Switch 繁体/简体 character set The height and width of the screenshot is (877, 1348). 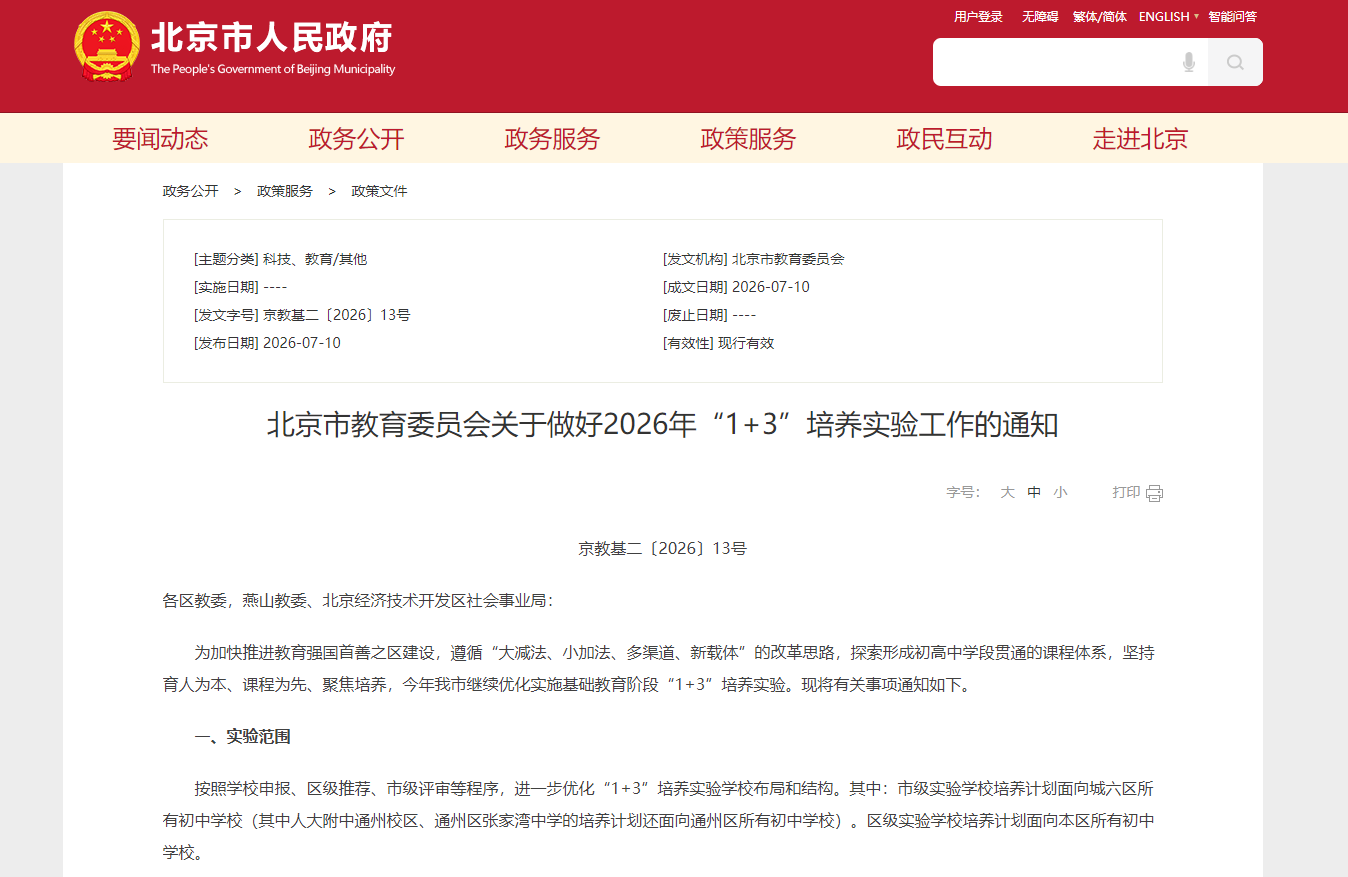coord(1099,16)
